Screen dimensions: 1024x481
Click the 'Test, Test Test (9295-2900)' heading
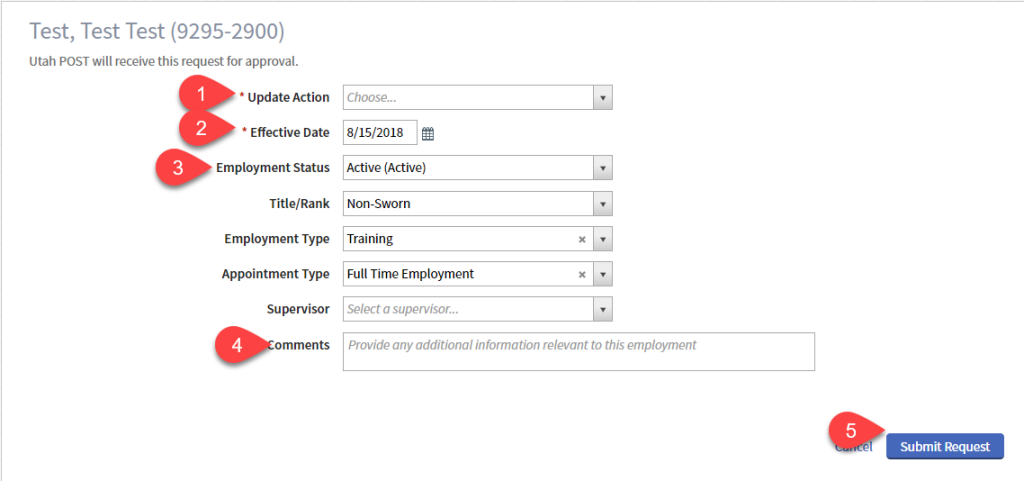(x=157, y=32)
